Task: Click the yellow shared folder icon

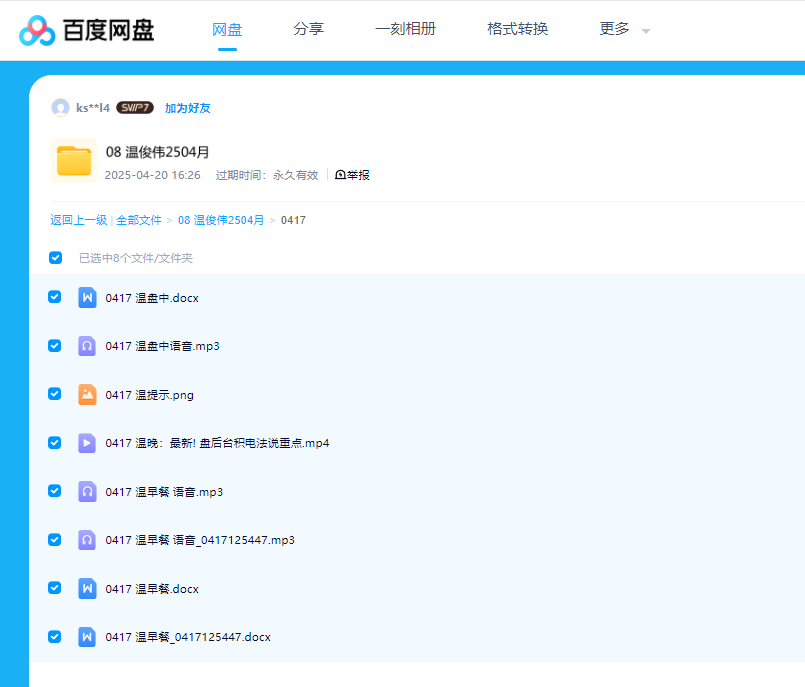Action: 74,161
